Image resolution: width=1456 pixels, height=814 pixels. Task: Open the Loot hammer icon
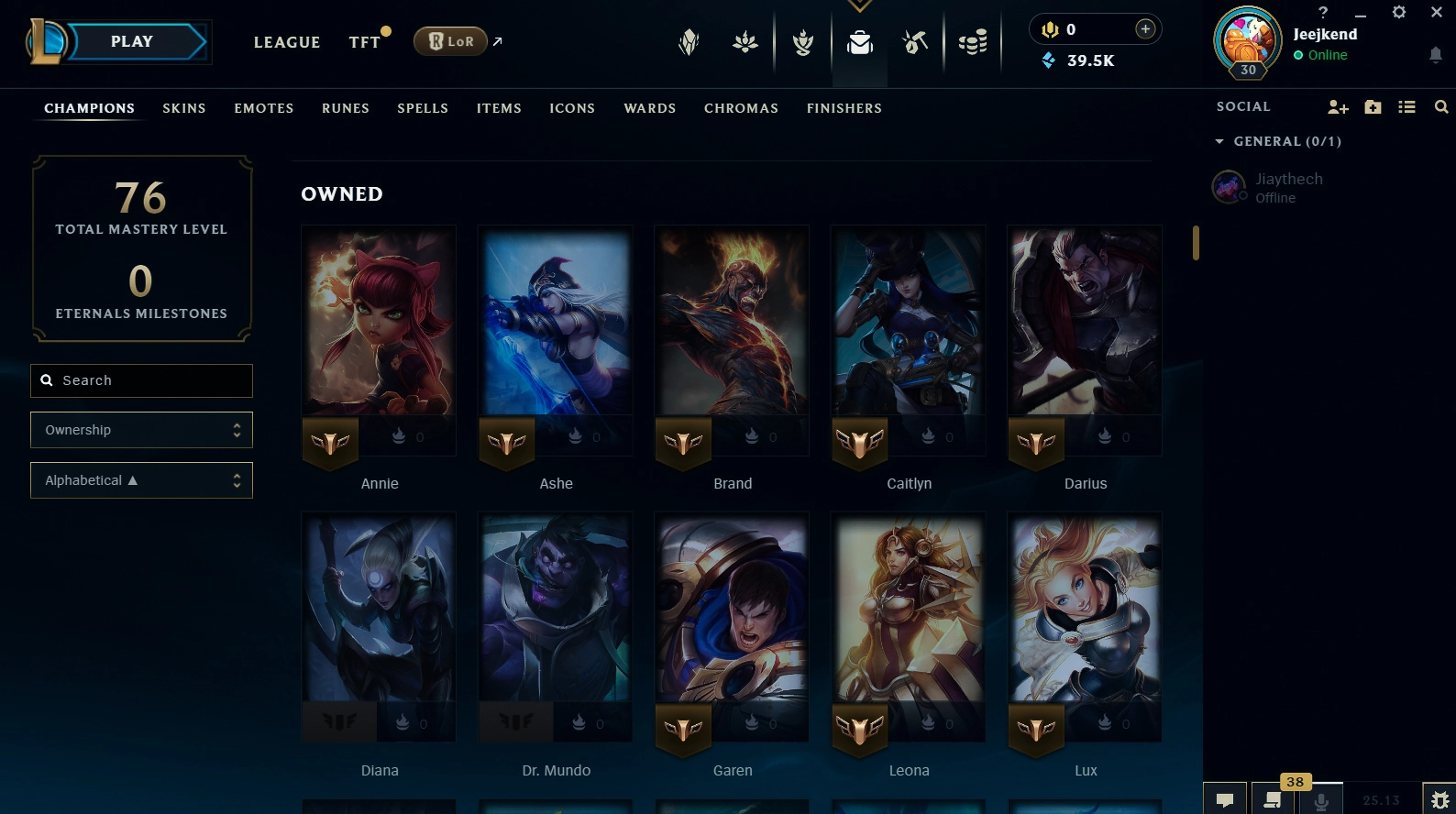[x=915, y=42]
